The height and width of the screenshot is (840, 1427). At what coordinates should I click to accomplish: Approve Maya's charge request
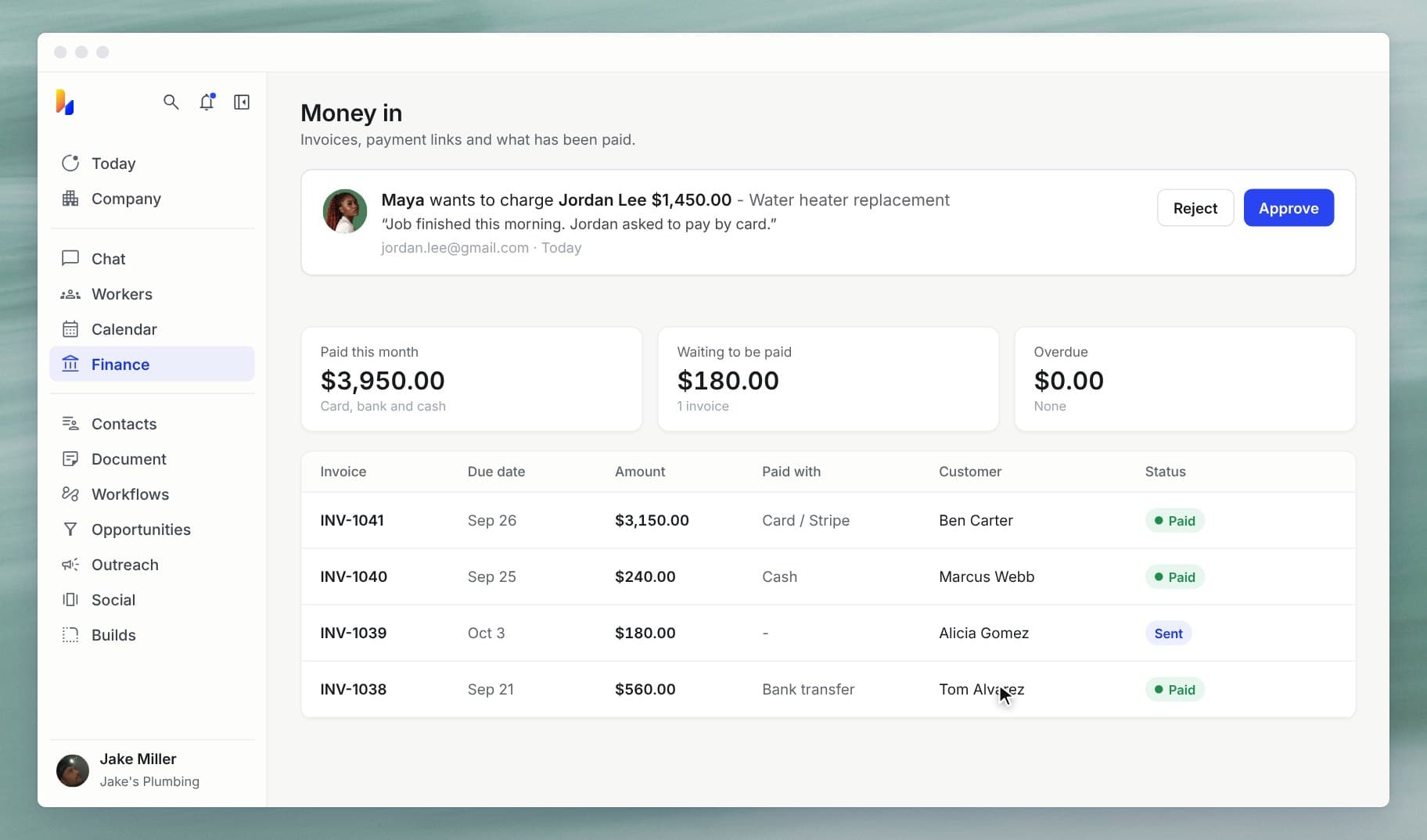(1289, 208)
